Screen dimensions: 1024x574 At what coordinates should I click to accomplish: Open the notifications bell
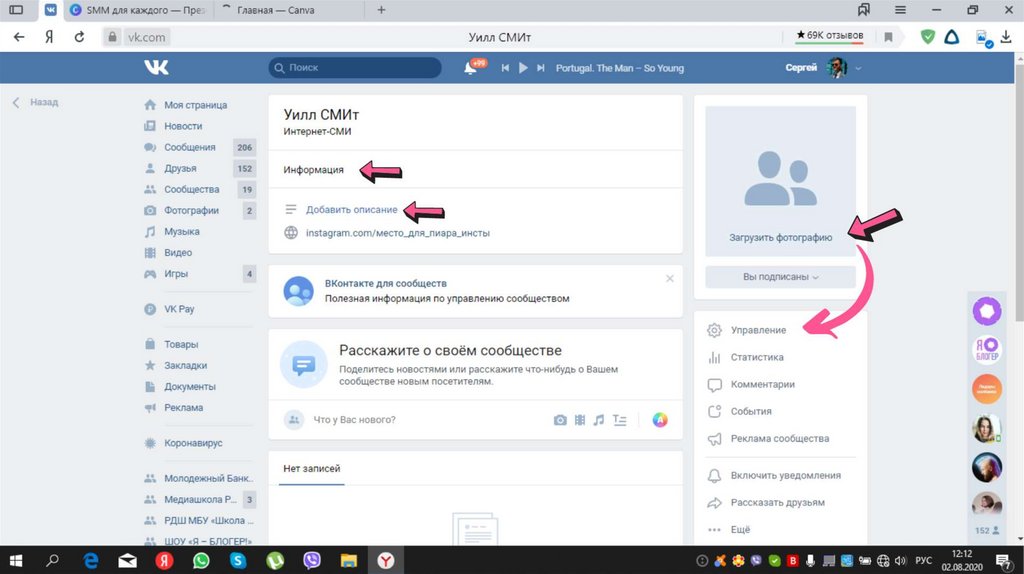pos(470,68)
